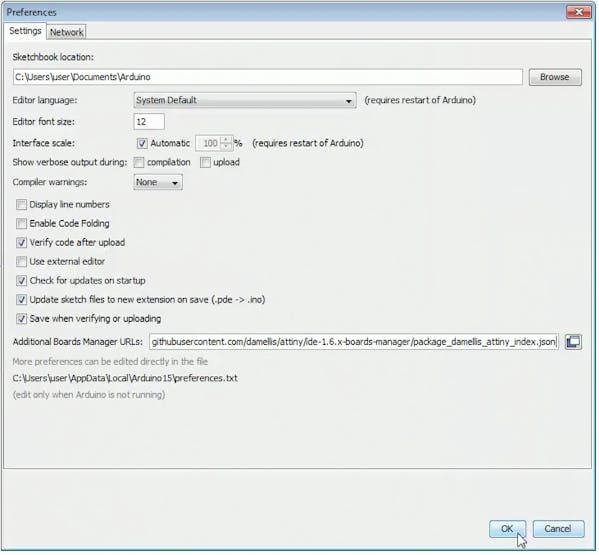Viewport: 599px width, 555px height.
Task: Click the Browse button for sketchbook location
Action: click(x=555, y=77)
